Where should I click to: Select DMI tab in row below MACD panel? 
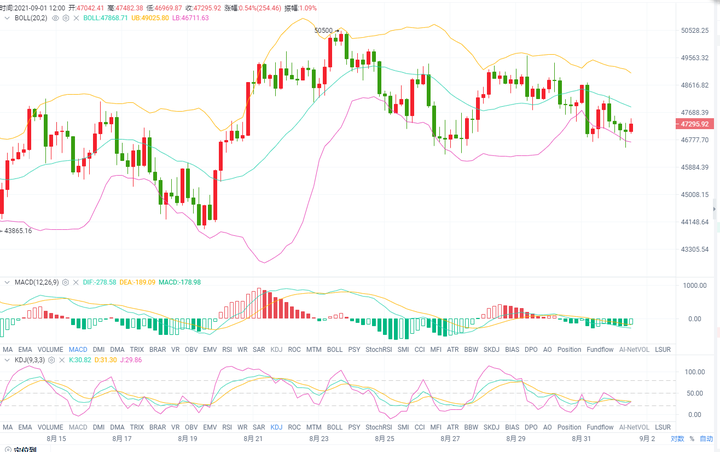[99, 350]
